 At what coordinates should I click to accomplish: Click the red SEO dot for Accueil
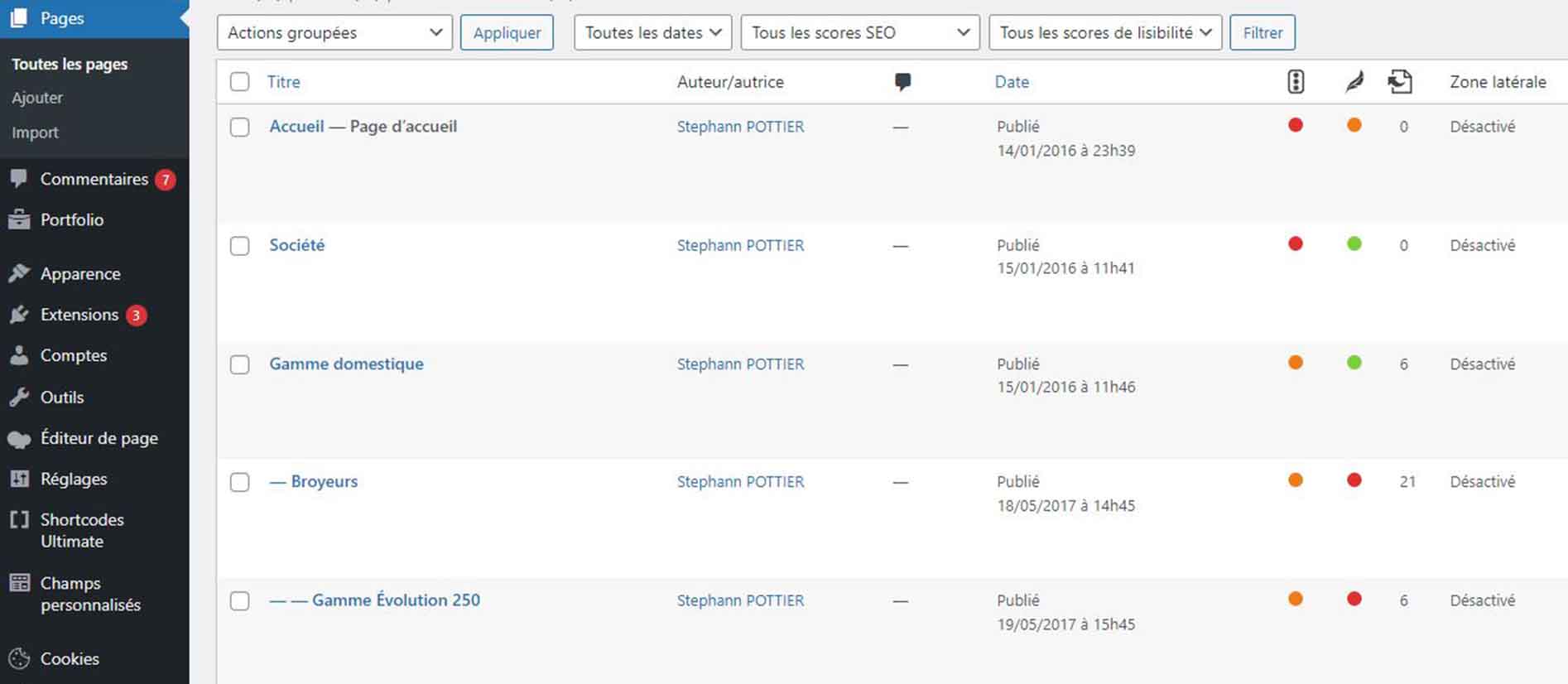pos(1296,125)
